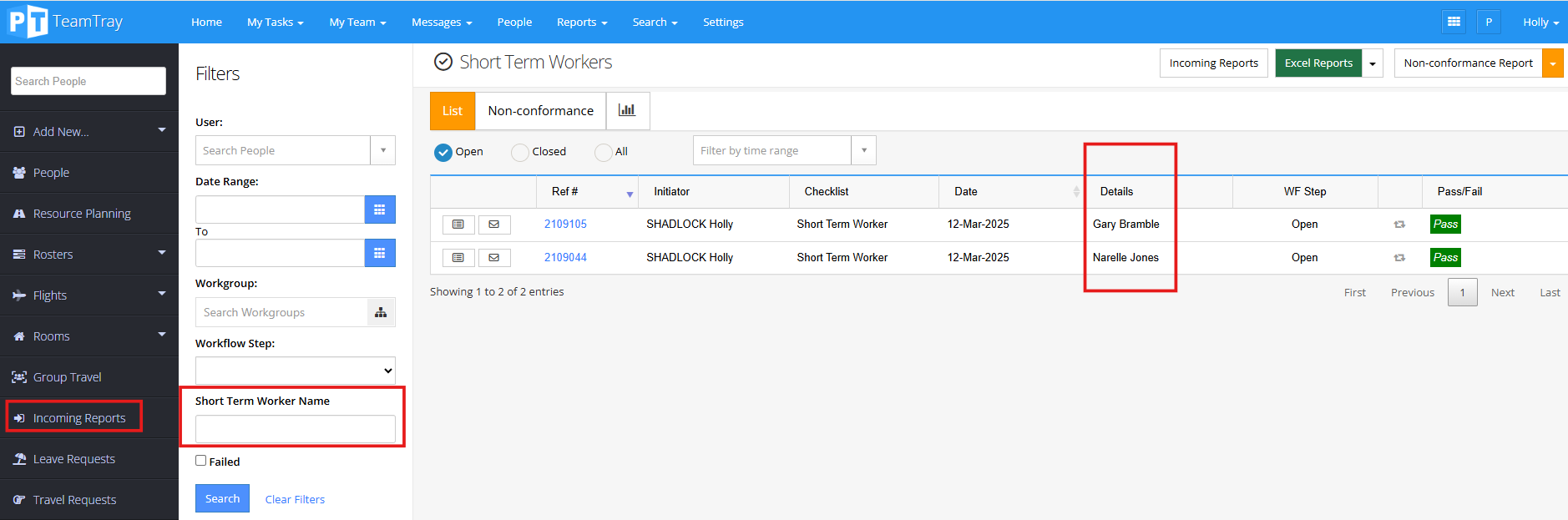
Task: Click the Incoming Reports header button
Action: pyautogui.click(x=1214, y=63)
